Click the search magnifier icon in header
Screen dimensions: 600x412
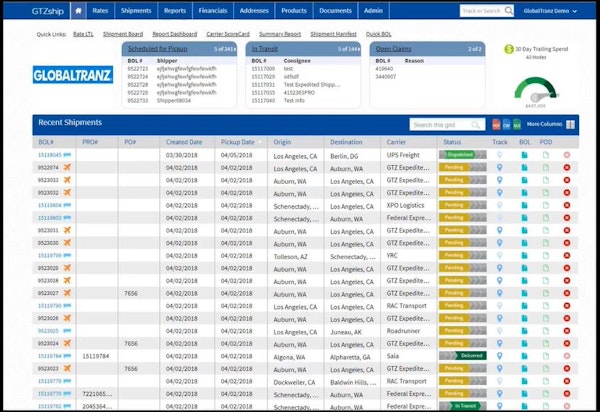(509, 11)
